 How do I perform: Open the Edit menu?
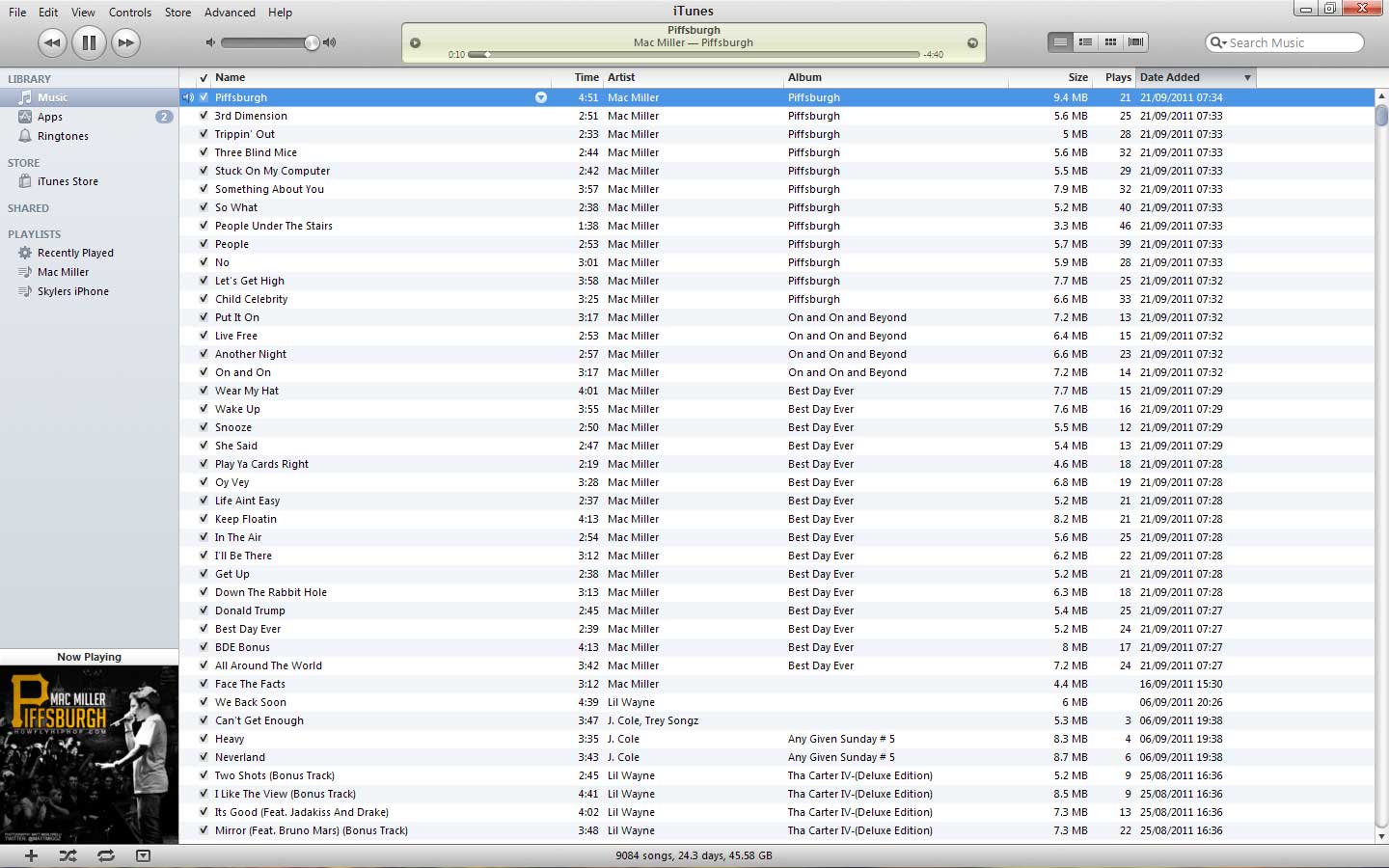tap(48, 13)
